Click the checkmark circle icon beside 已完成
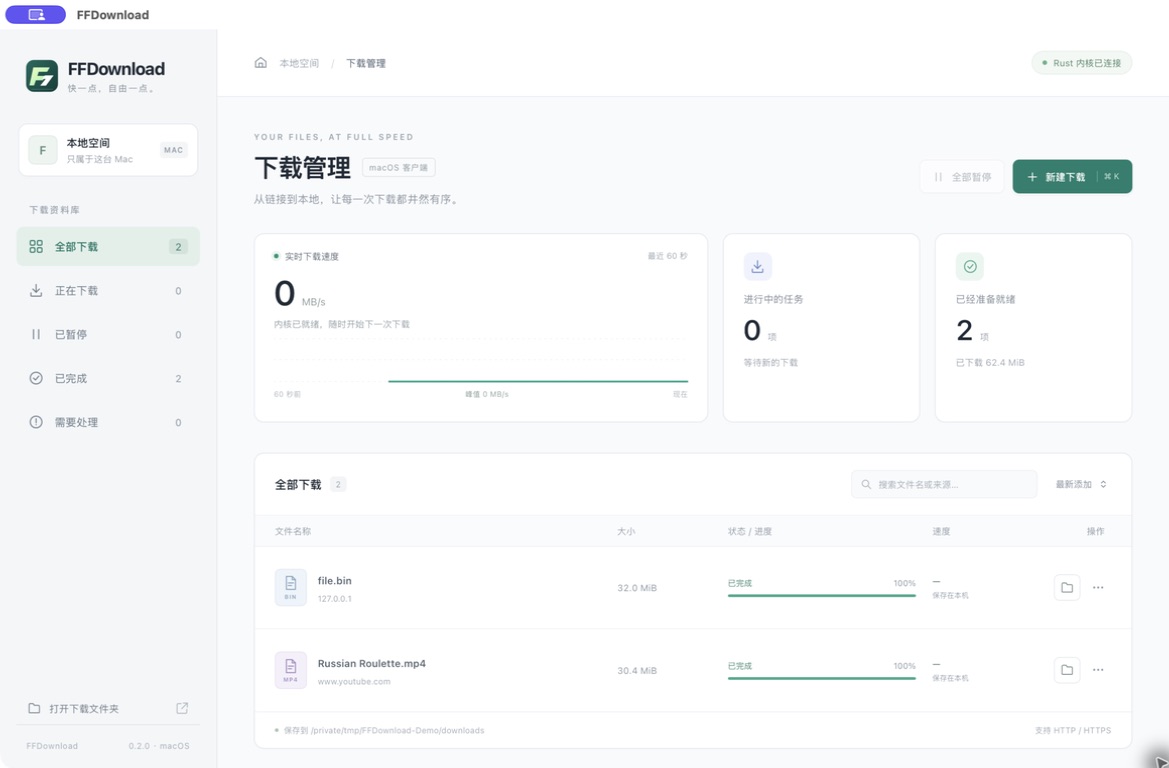 (36, 379)
